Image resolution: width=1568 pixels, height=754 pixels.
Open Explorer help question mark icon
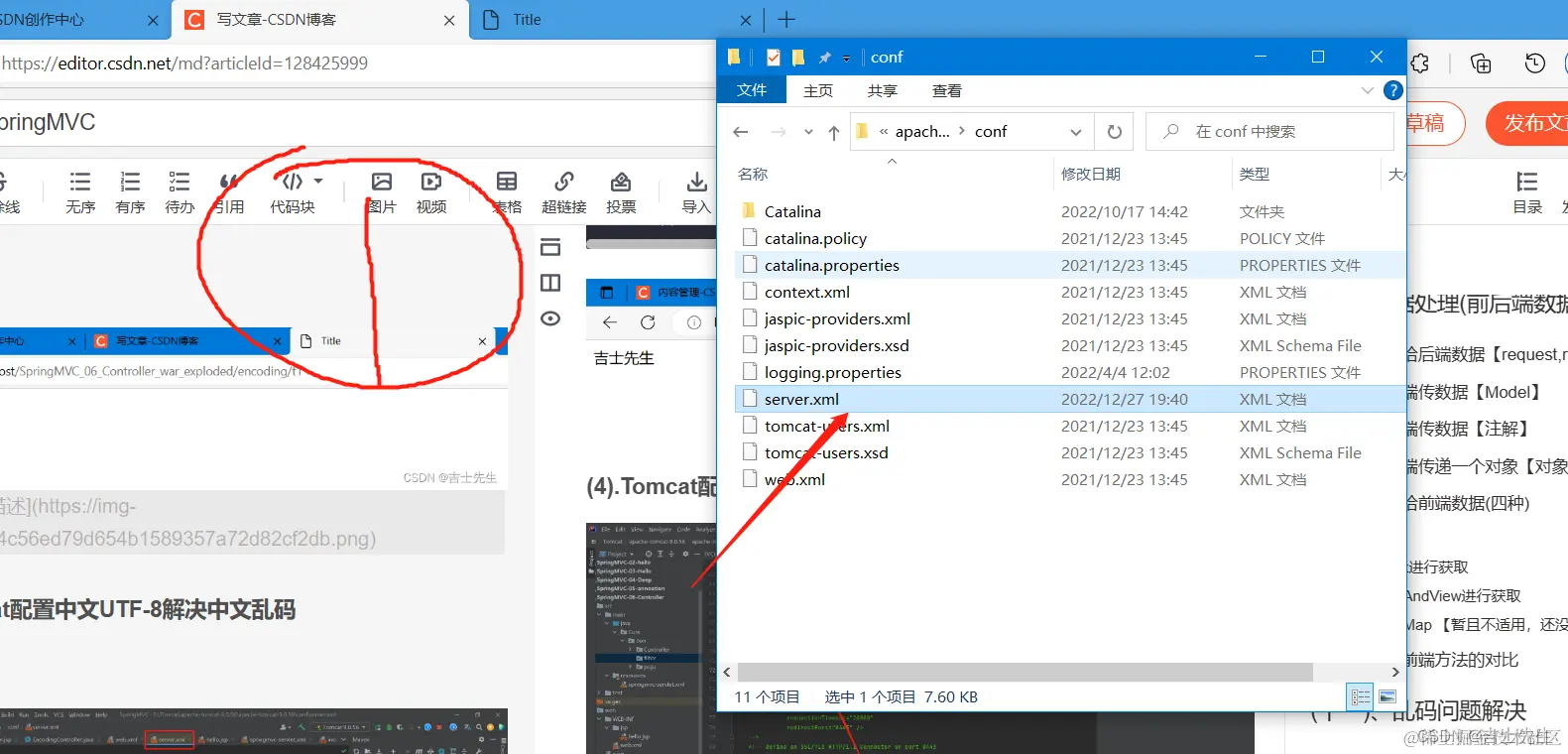pos(1392,90)
